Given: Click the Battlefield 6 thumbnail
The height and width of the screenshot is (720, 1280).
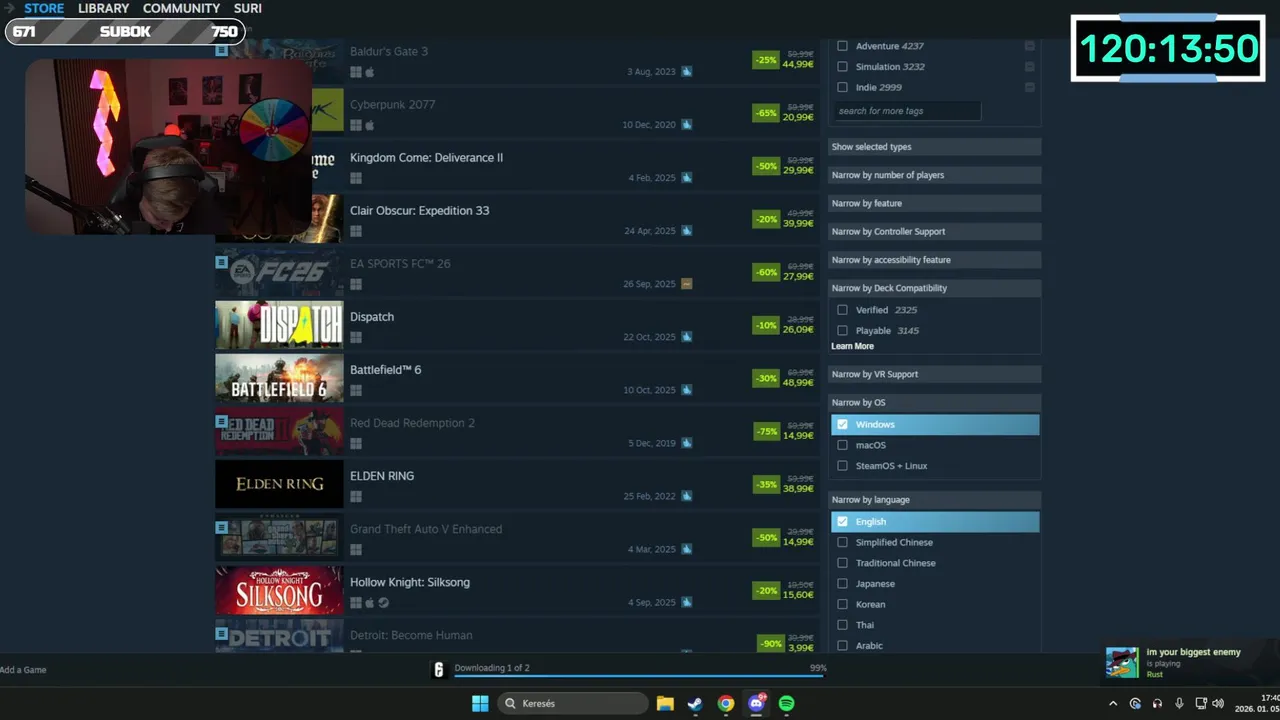Looking at the screenshot, I should click(279, 378).
